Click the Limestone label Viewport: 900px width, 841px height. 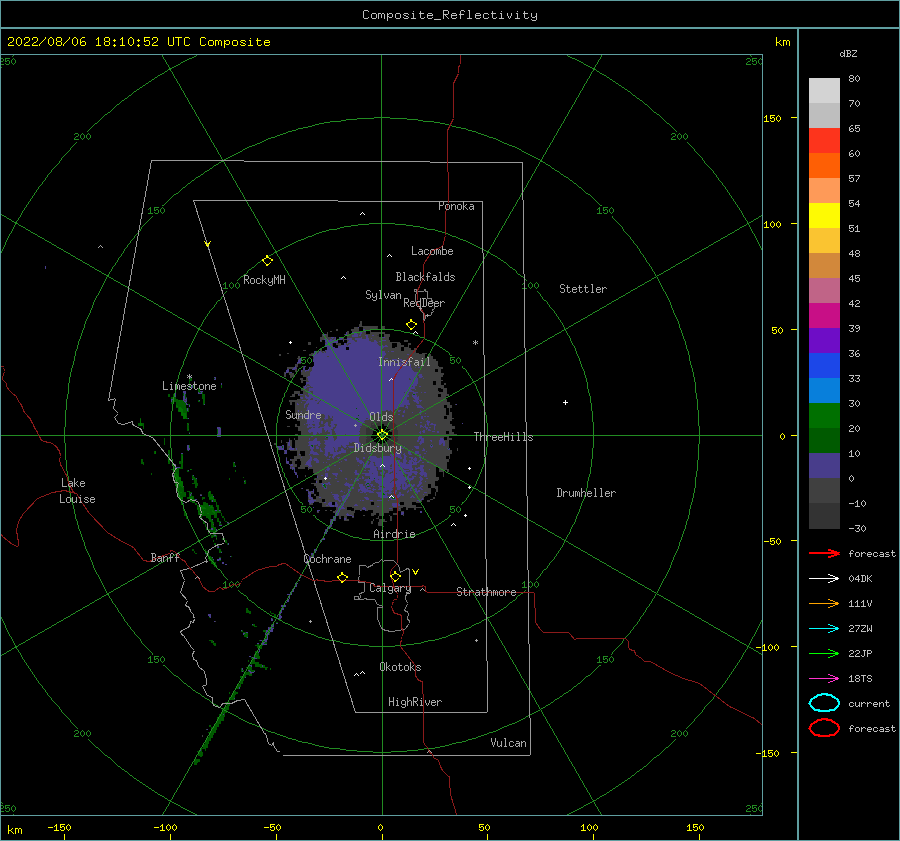(x=189, y=386)
